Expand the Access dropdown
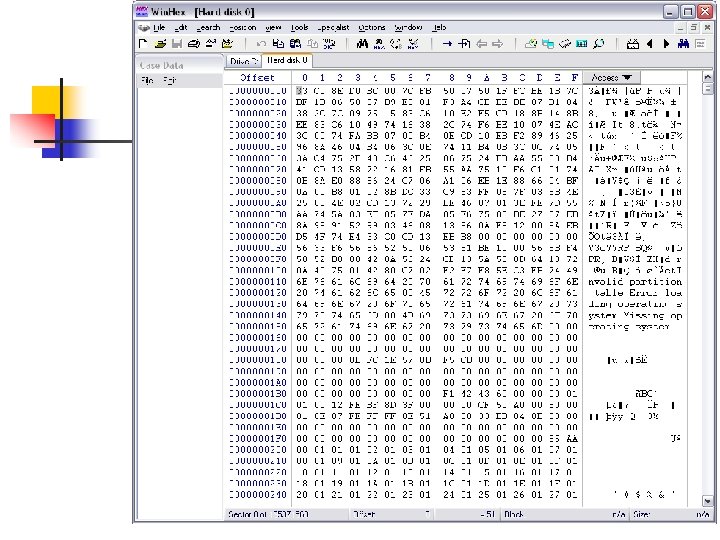 click(x=611, y=78)
